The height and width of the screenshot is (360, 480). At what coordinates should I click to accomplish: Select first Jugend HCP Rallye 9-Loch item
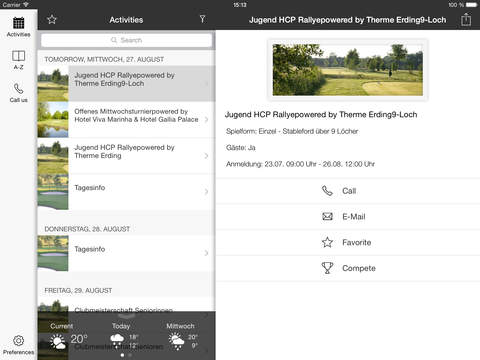click(x=126, y=83)
